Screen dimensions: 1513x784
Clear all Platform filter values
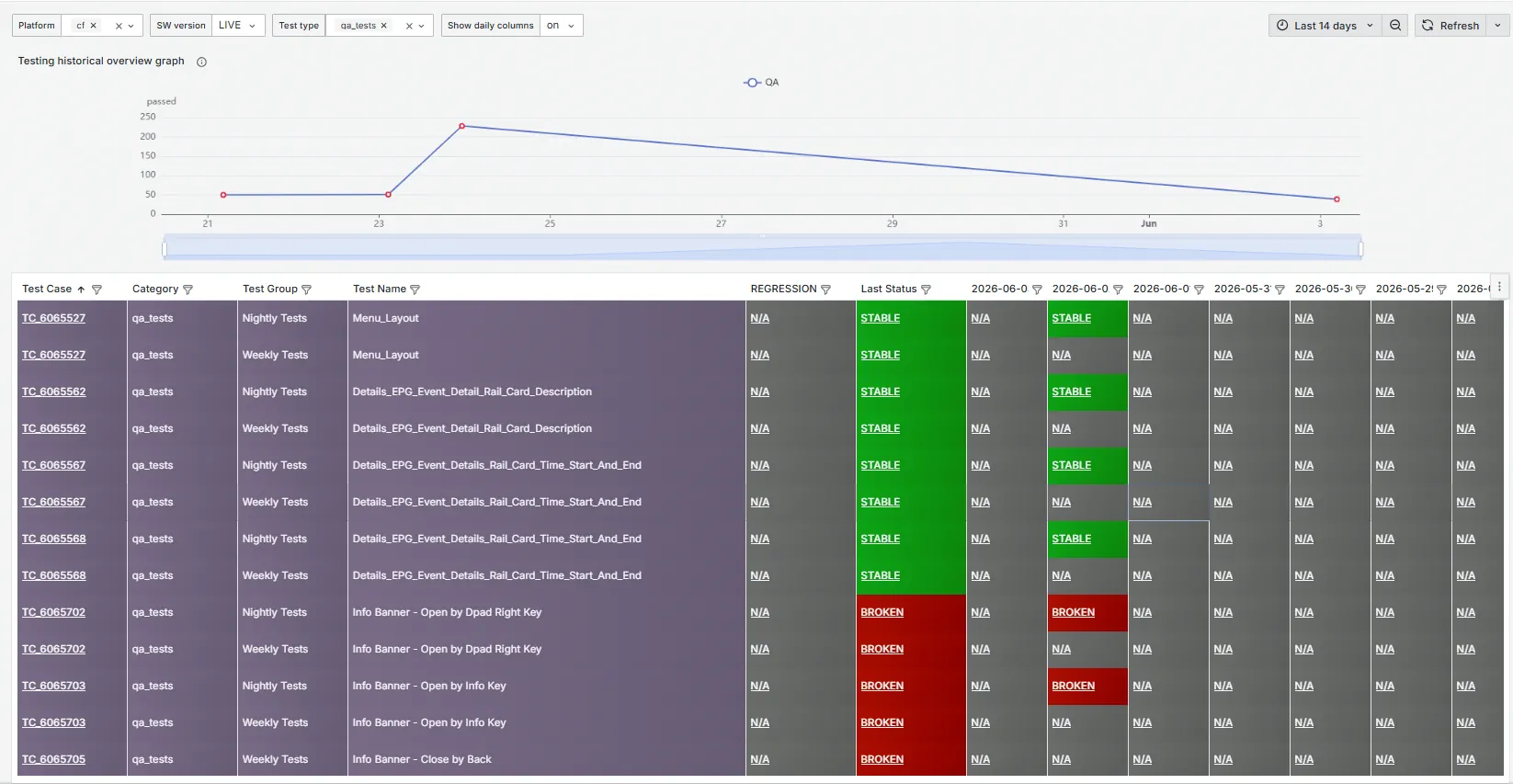[x=119, y=26]
